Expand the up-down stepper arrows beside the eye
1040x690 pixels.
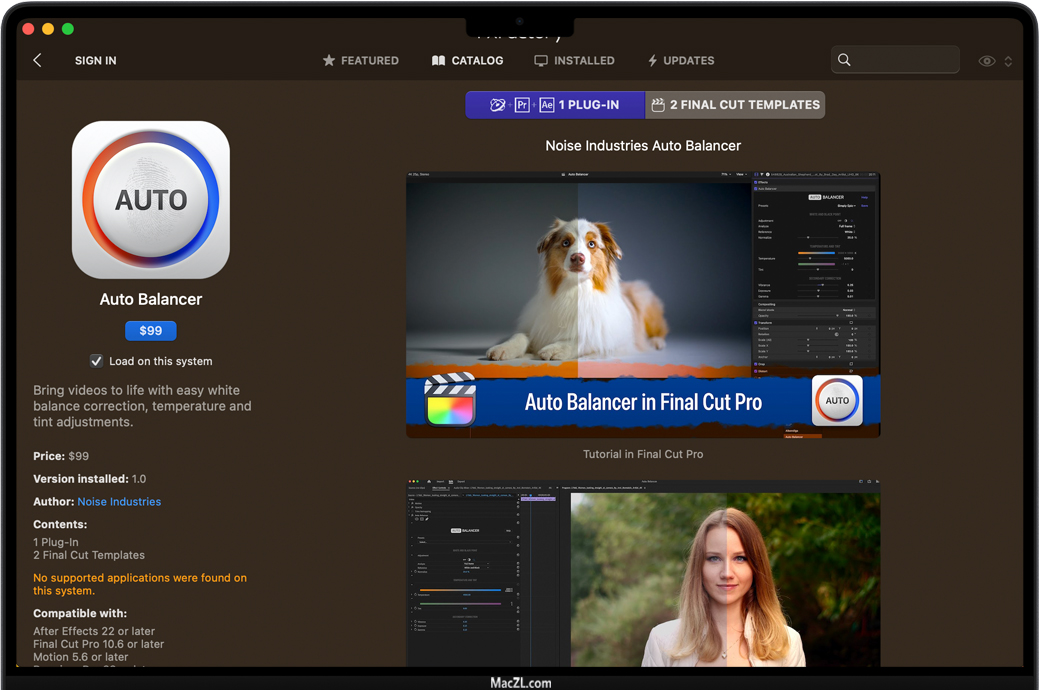click(x=1008, y=61)
